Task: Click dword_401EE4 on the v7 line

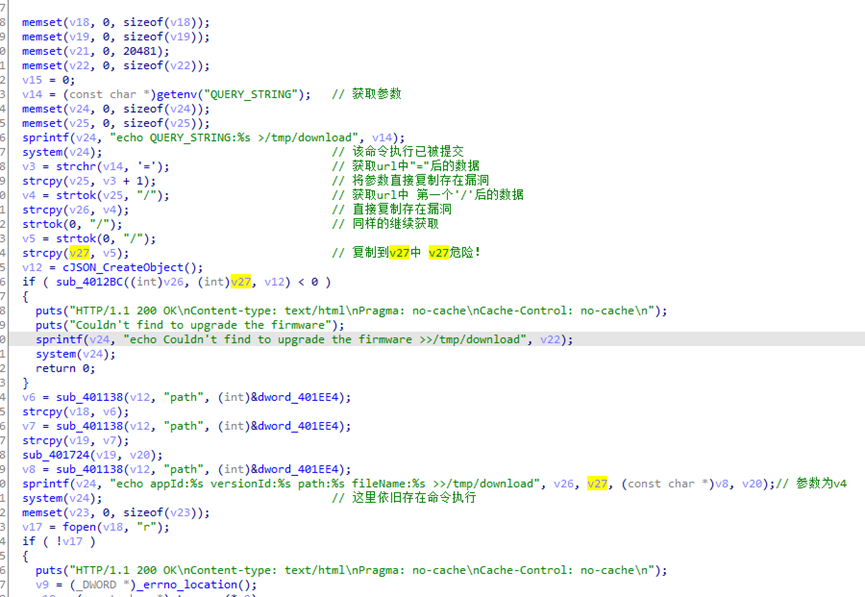Action: 298,426
